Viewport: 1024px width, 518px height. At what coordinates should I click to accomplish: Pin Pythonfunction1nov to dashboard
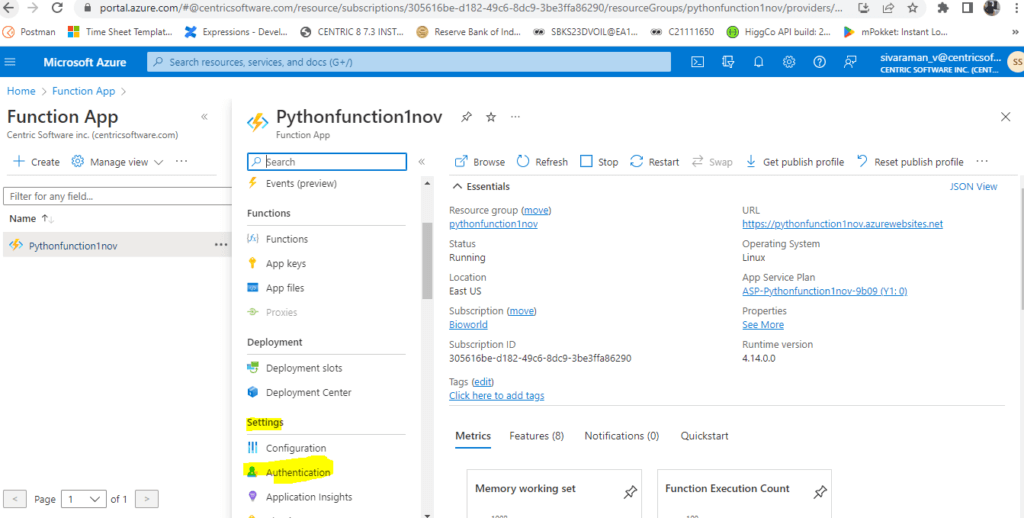click(x=466, y=117)
